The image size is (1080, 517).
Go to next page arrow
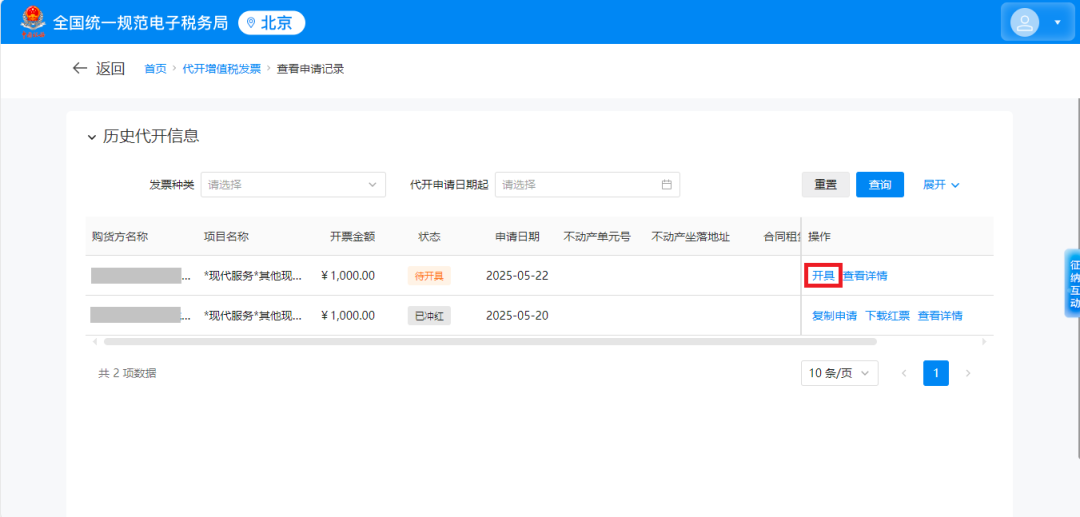[968, 373]
